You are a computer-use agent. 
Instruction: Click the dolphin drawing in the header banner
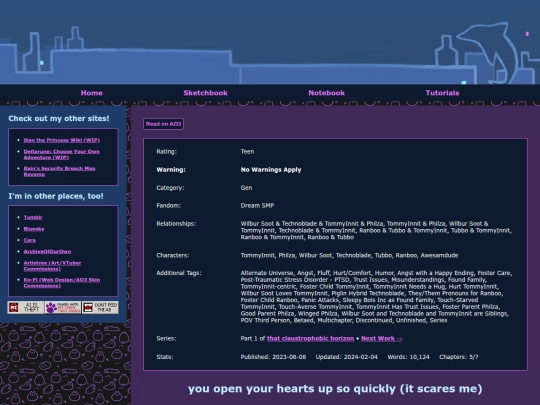[492, 52]
